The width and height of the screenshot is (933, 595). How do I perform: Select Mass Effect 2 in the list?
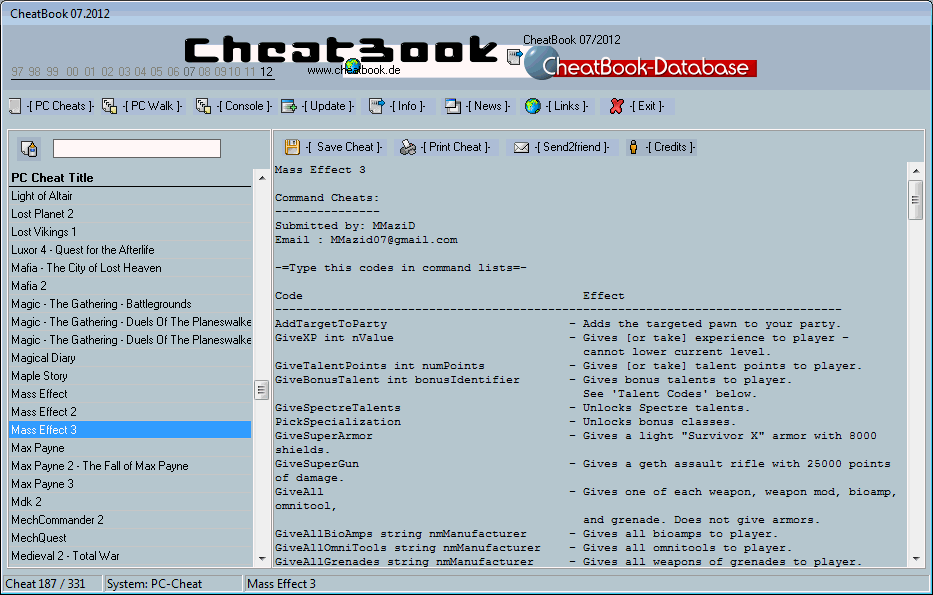[130, 412]
